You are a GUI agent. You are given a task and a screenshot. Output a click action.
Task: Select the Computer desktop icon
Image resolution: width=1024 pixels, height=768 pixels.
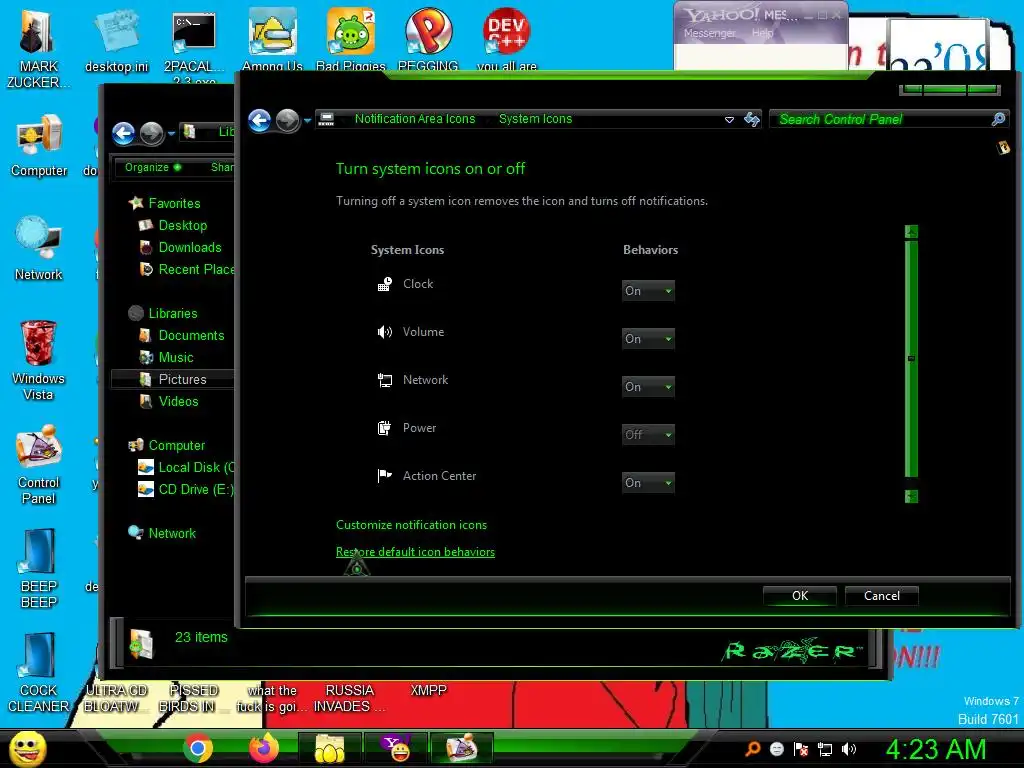(x=39, y=145)
